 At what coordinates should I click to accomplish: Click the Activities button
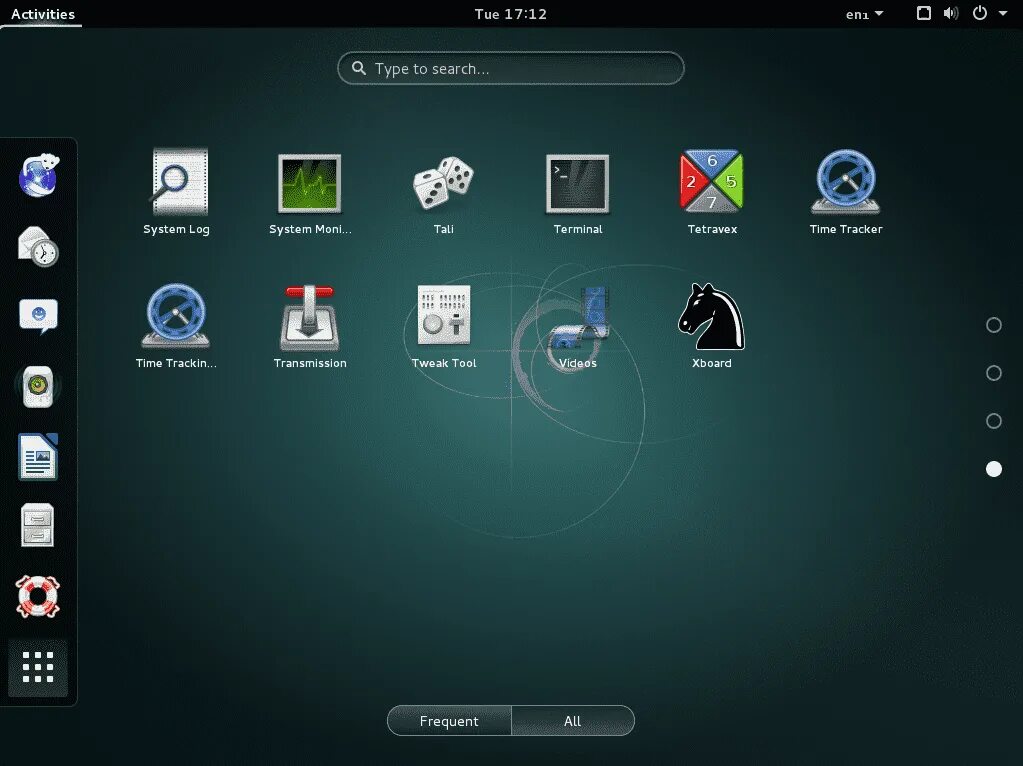[42, 14]
